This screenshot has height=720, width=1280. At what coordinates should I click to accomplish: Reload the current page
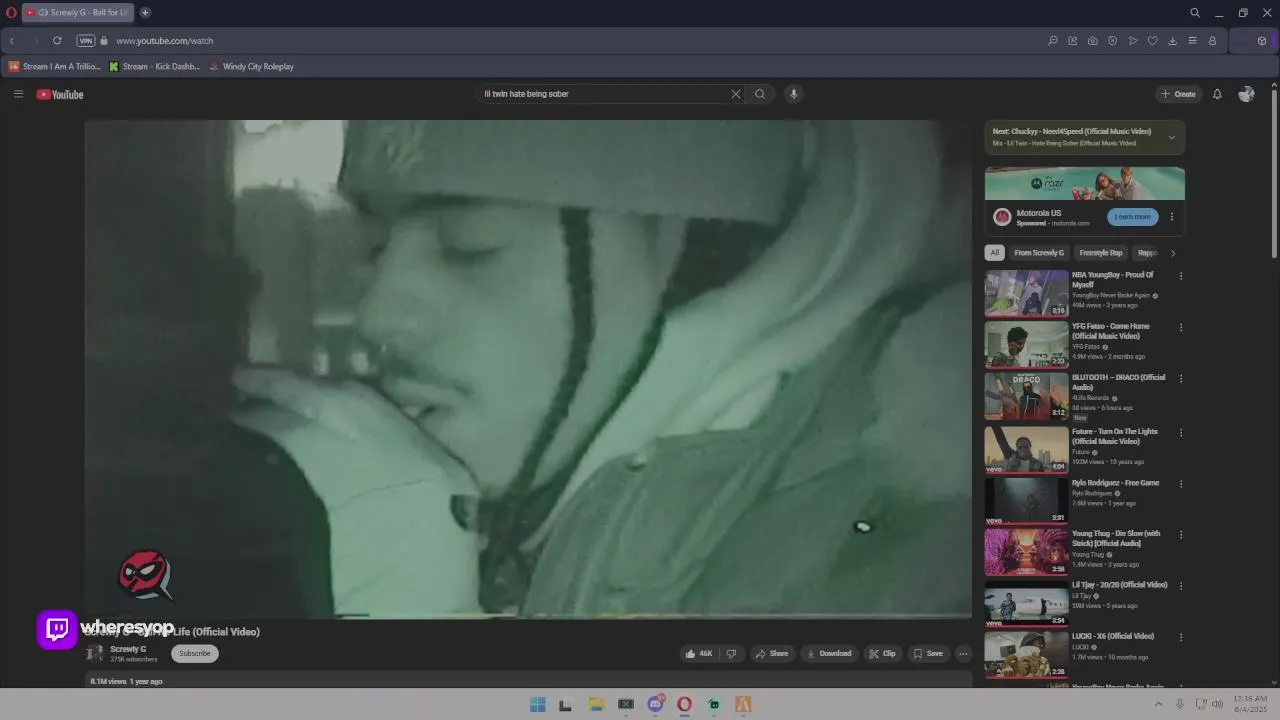(x=57, y=41)
